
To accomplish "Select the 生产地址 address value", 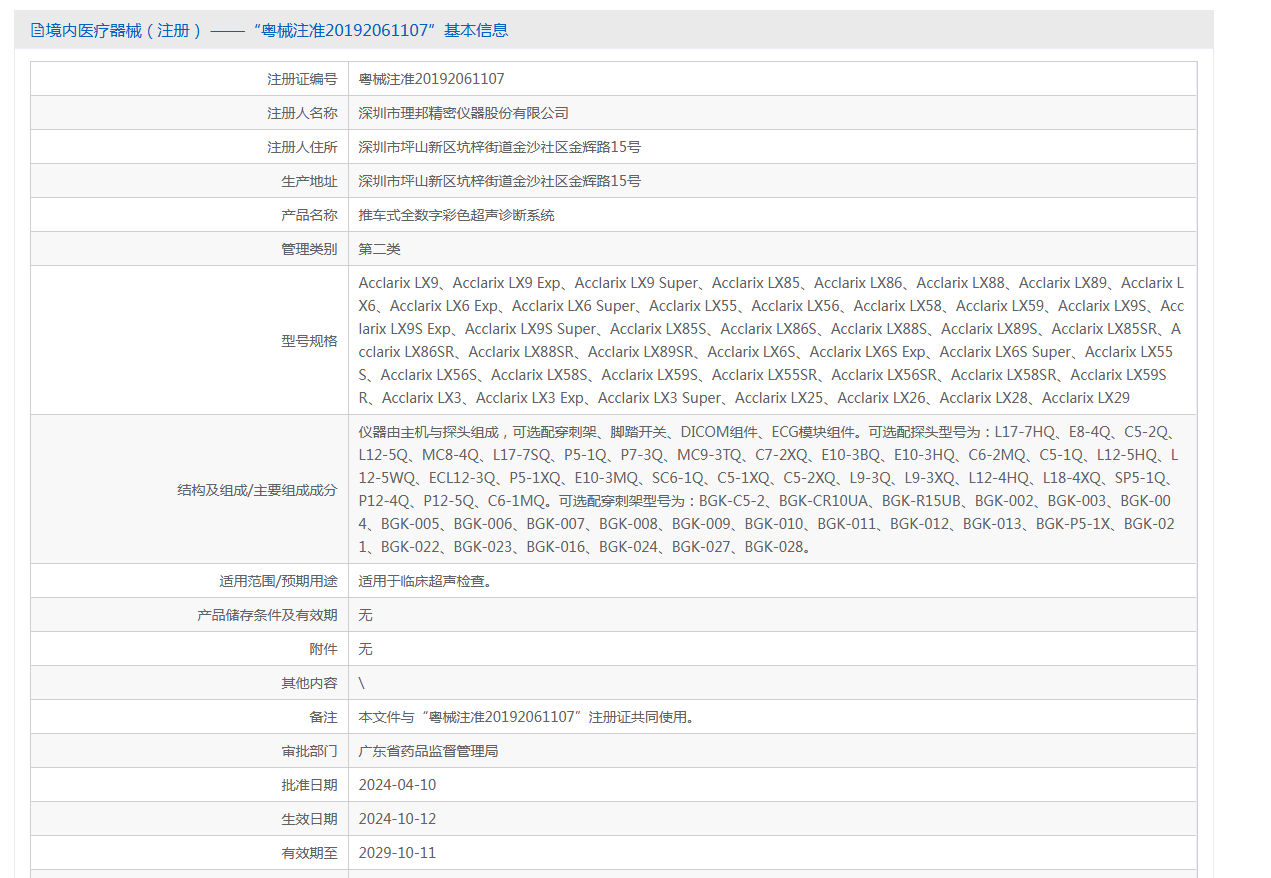I will tap(500, 181).
